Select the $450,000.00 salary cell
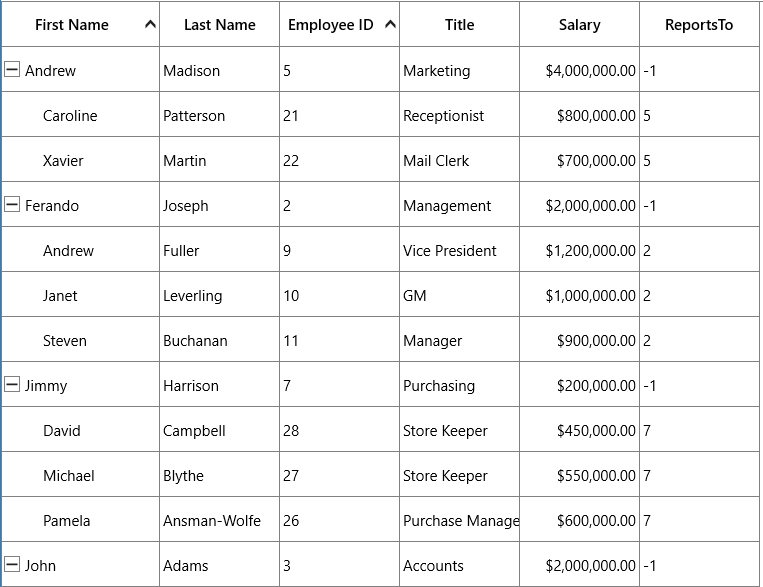This screenshot has height=587, width=763. coord(579,431)
